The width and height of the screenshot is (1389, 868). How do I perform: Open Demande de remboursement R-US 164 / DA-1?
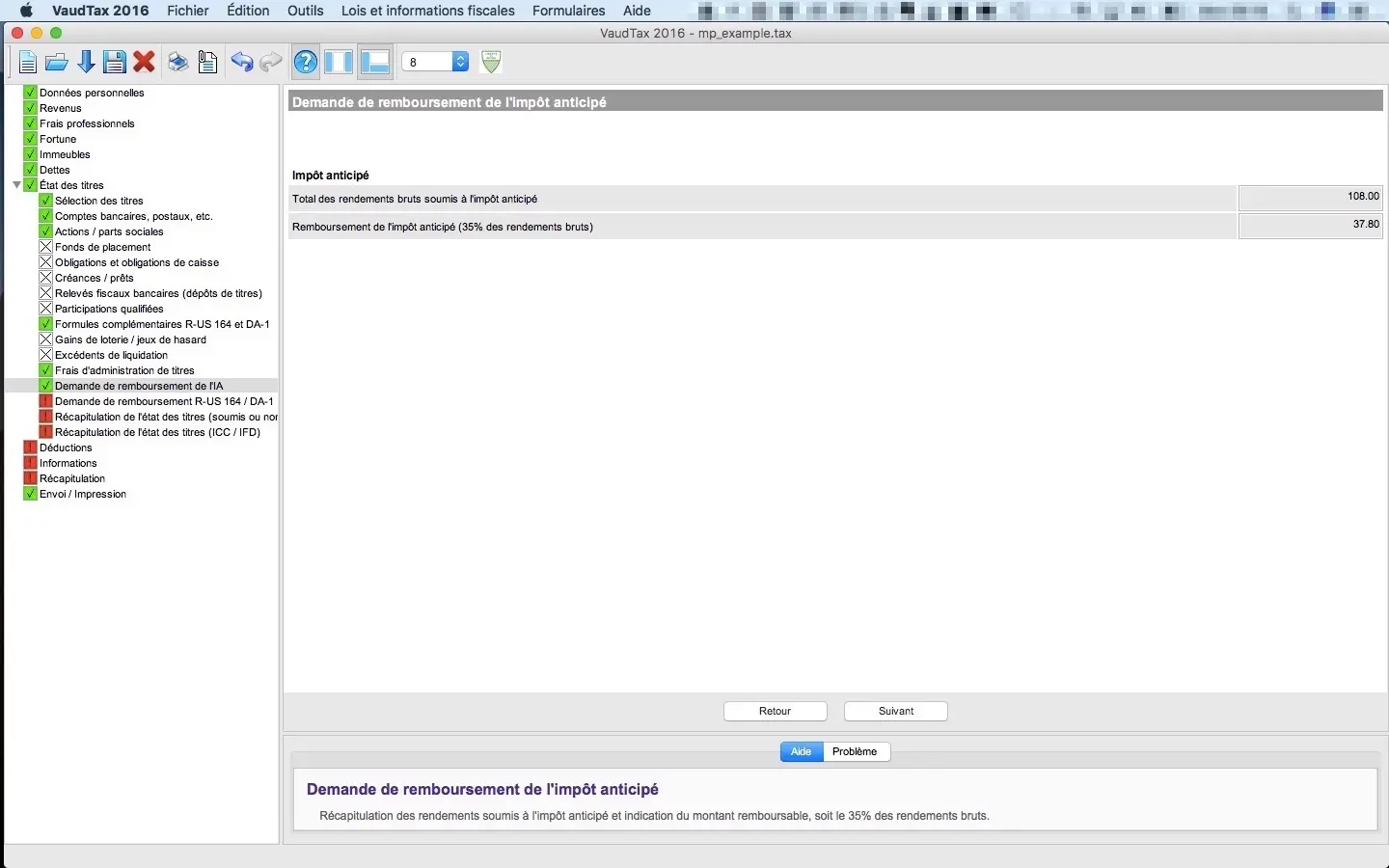point(164,401)
